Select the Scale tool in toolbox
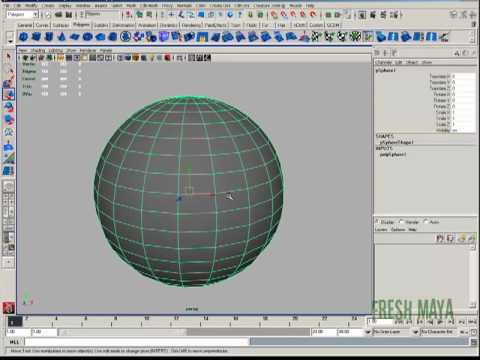 tap(9, 120)
